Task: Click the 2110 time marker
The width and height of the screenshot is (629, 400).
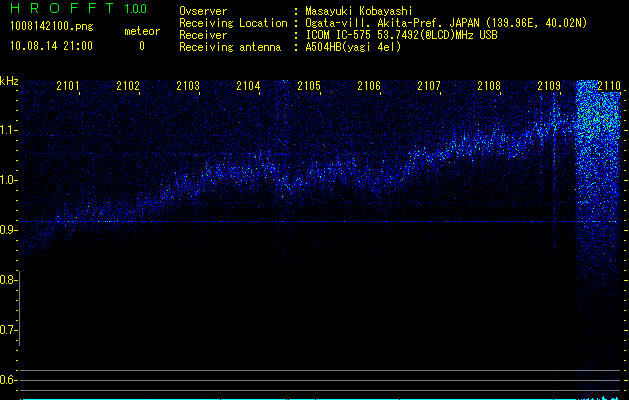Action: pos(608,87)
